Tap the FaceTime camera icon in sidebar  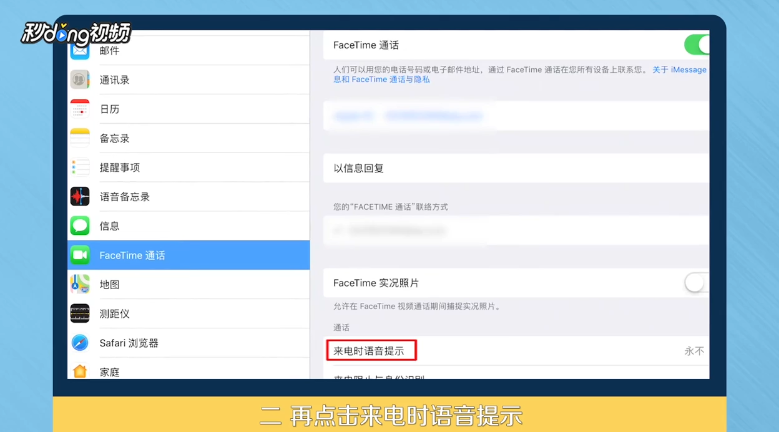(x=79, y=255)
